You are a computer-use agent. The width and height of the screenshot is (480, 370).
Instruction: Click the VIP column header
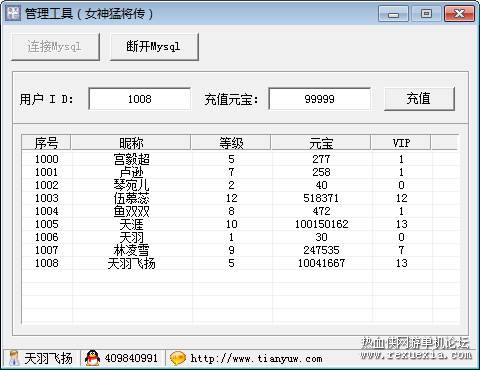pos(401,143)
